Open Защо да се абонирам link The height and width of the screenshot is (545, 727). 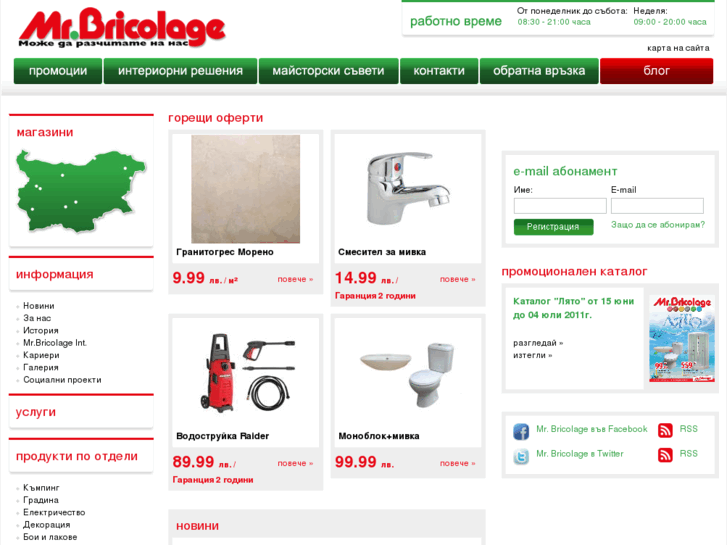tap(657, 224)
